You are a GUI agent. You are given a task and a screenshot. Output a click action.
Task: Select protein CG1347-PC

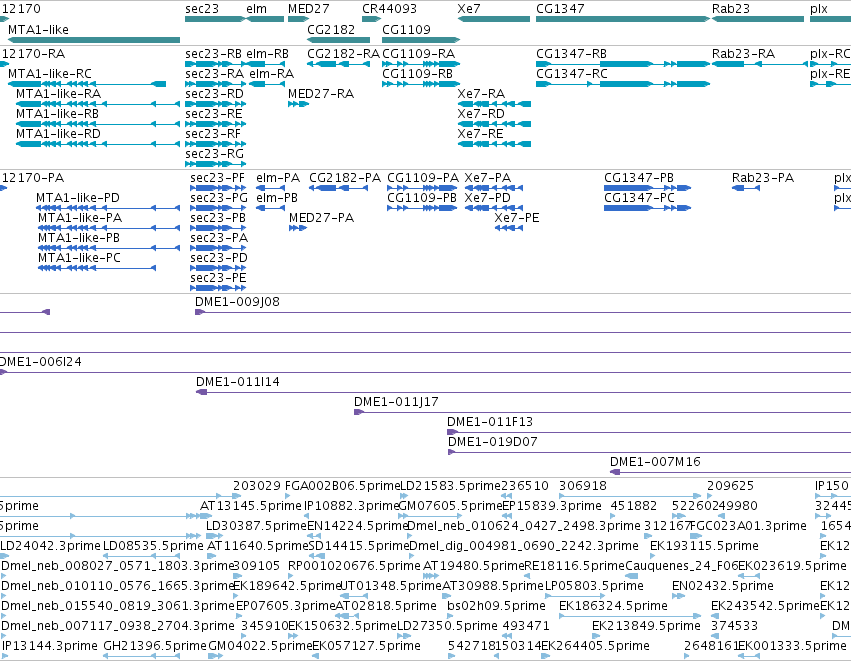tap(639, 198)
